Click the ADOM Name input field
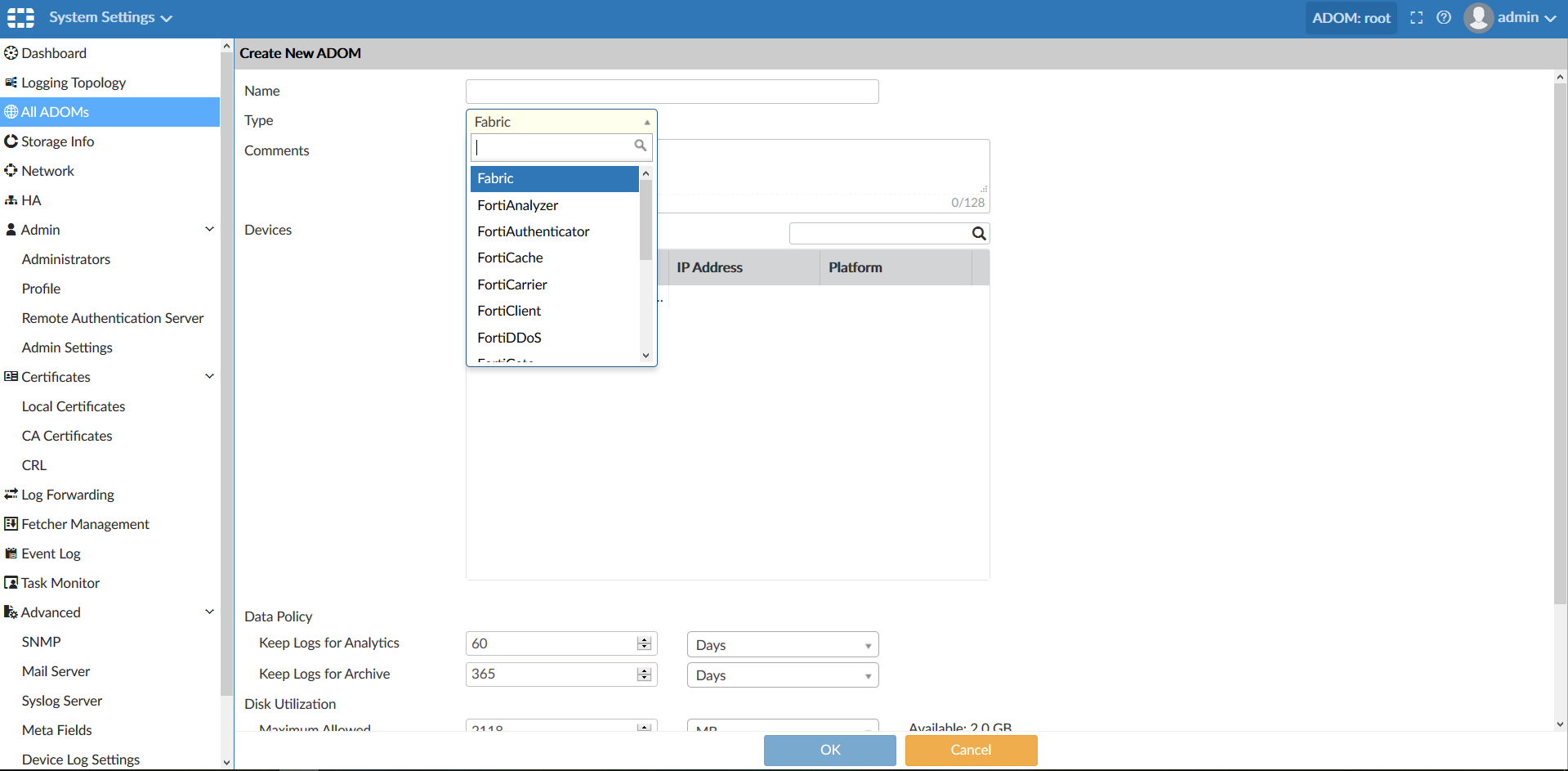 (x=672, y=92)
